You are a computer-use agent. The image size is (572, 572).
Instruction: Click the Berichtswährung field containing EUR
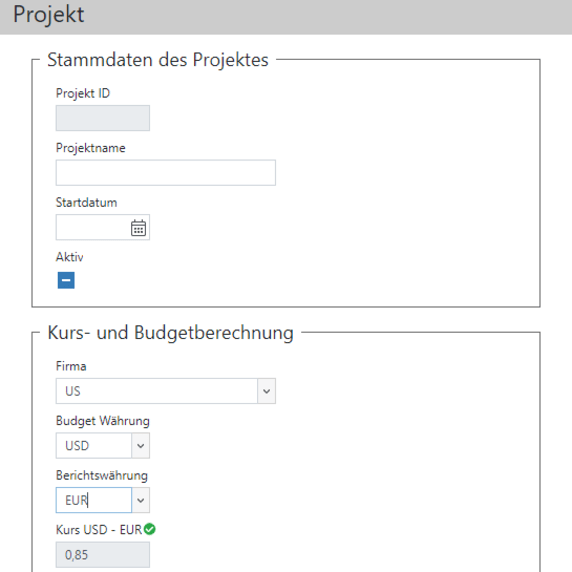(94, 500)
